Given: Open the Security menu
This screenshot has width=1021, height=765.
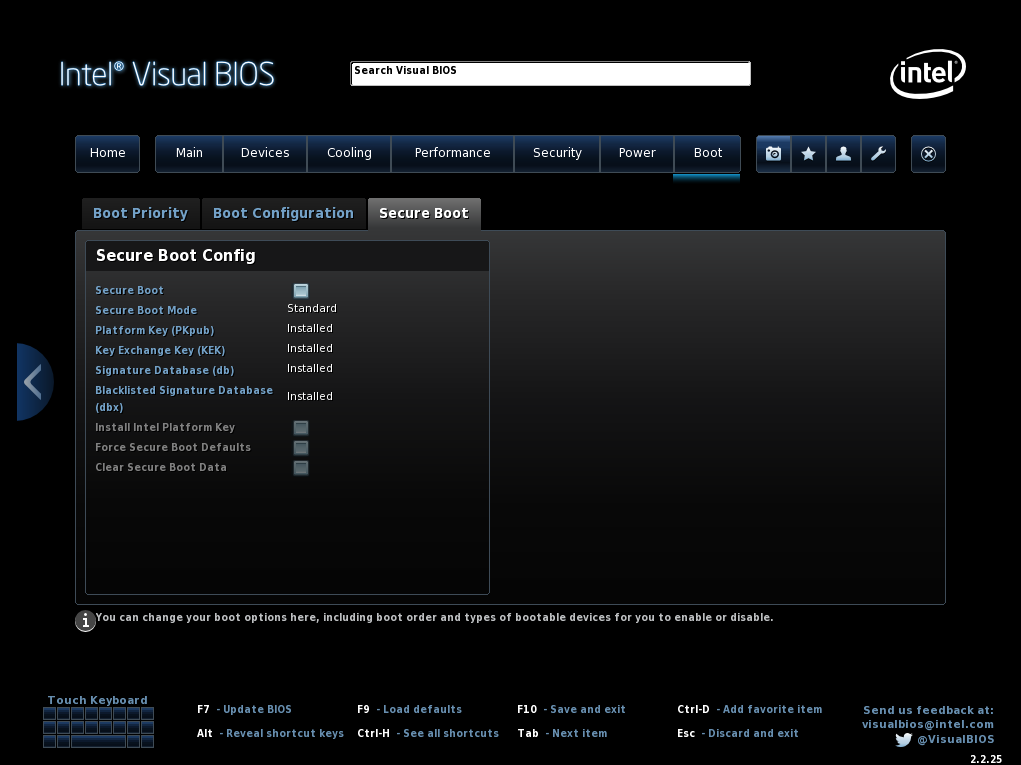Looking at the screenshot, I should (x=557, y=154).
